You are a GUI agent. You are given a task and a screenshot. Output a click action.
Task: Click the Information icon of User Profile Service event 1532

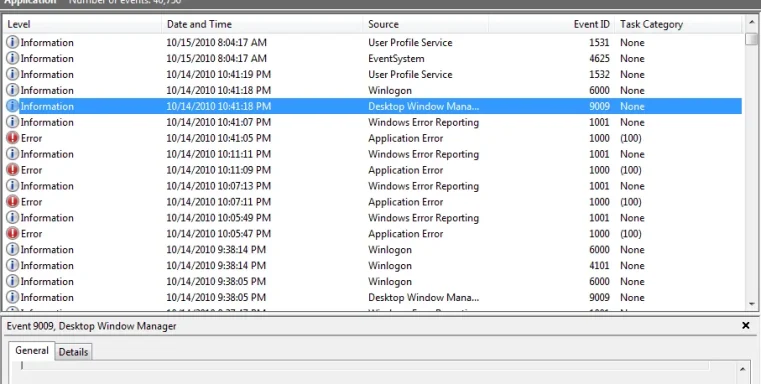click(x=13, y=74)
